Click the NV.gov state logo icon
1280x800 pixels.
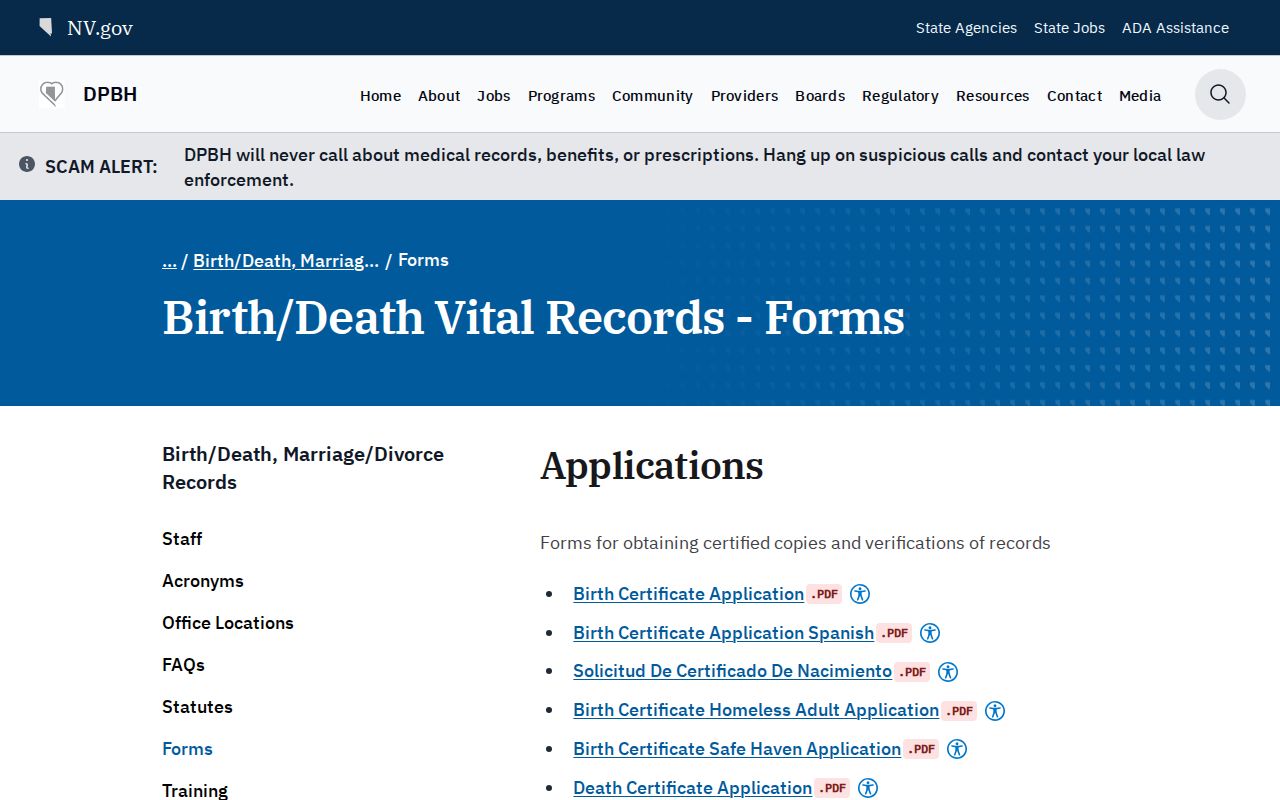46,27
